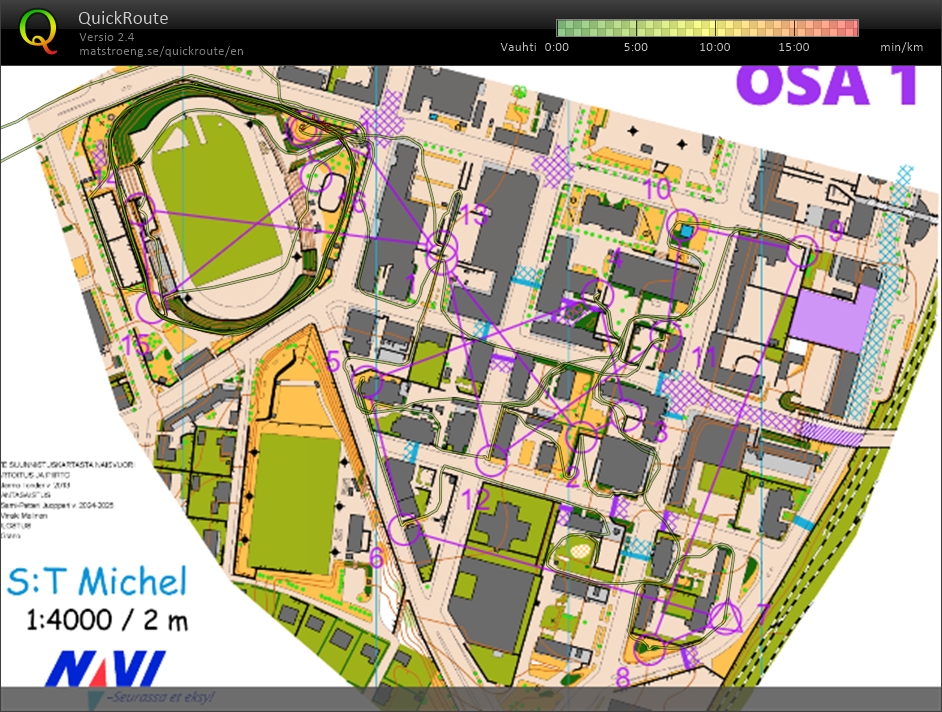Click the purple OSA 1 heading
This screenshot has width=942, height=712.
coord(827,86)
